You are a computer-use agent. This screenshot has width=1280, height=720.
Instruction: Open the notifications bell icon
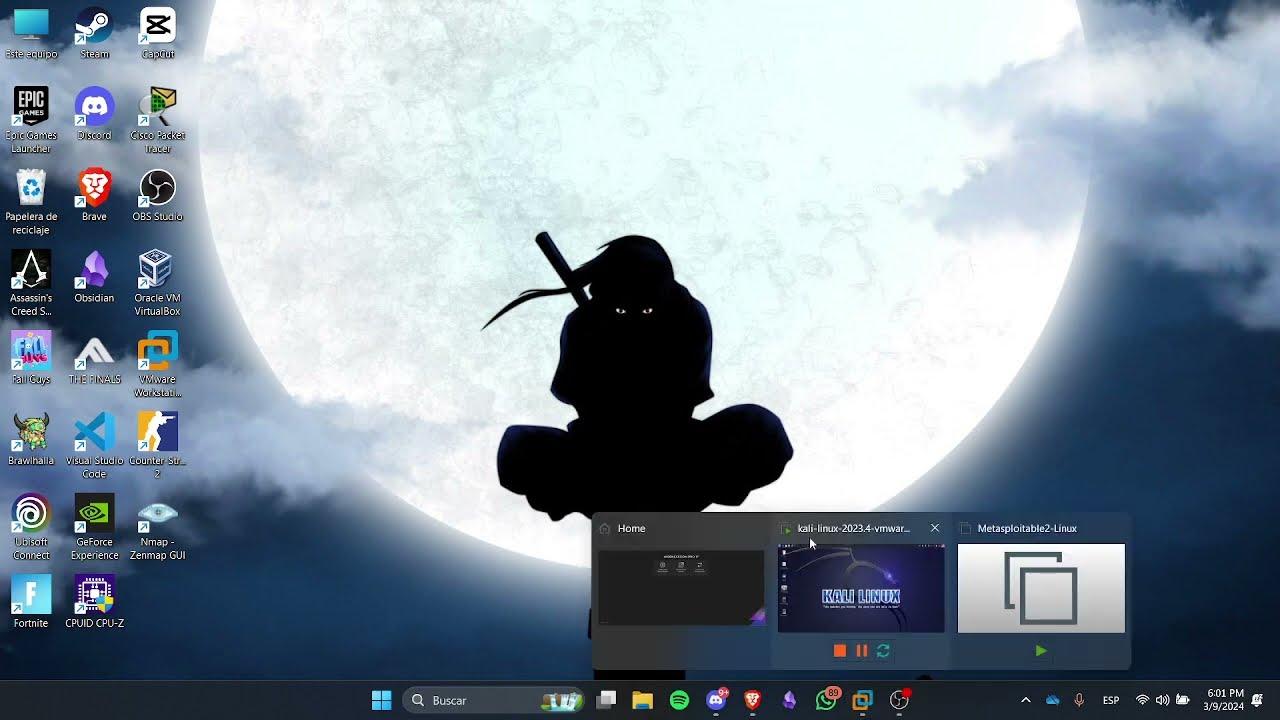coord(1258,700)
